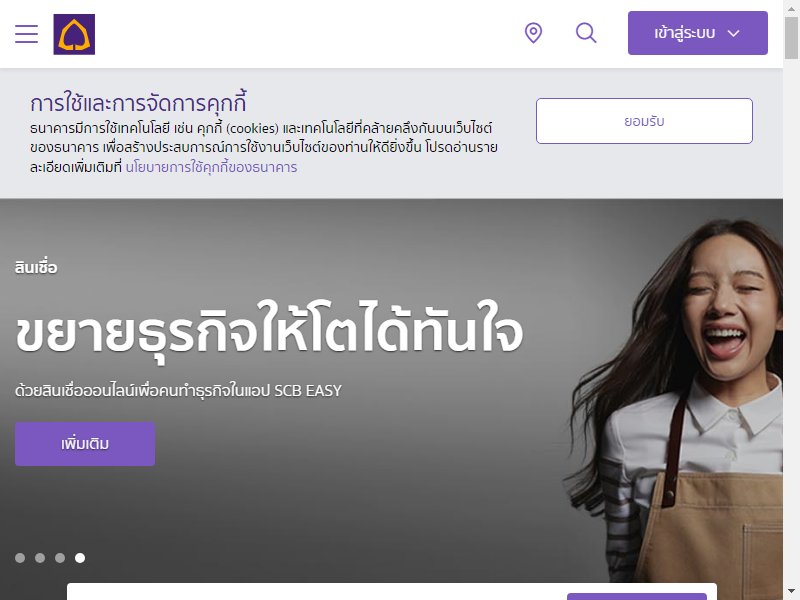Click the เพิ่มเติม banner button
The image size is (800, 600).
pyautogui.click(x=85, y=444)
